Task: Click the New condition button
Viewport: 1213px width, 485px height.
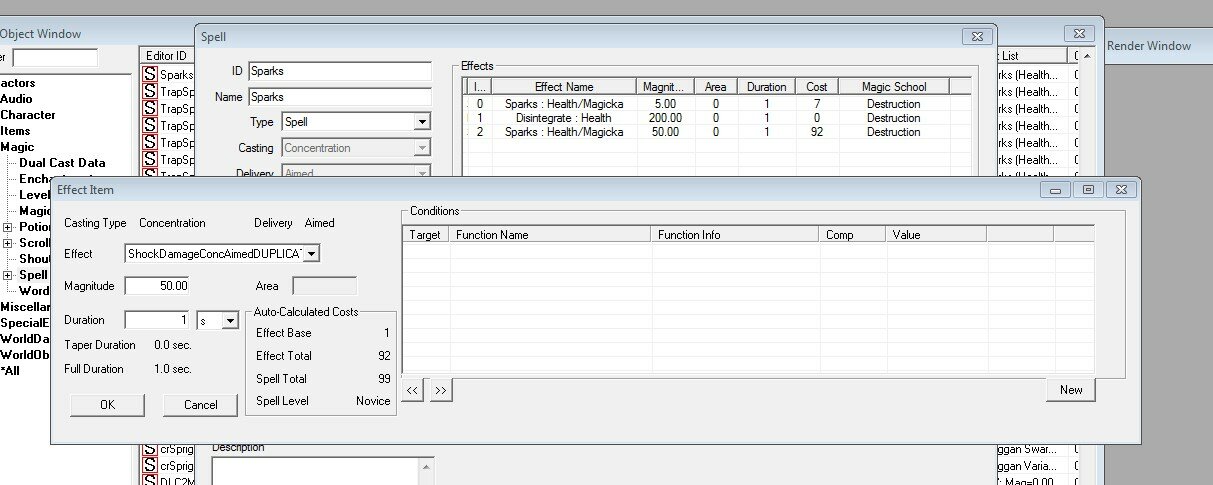Action: tap(1071, 390)
